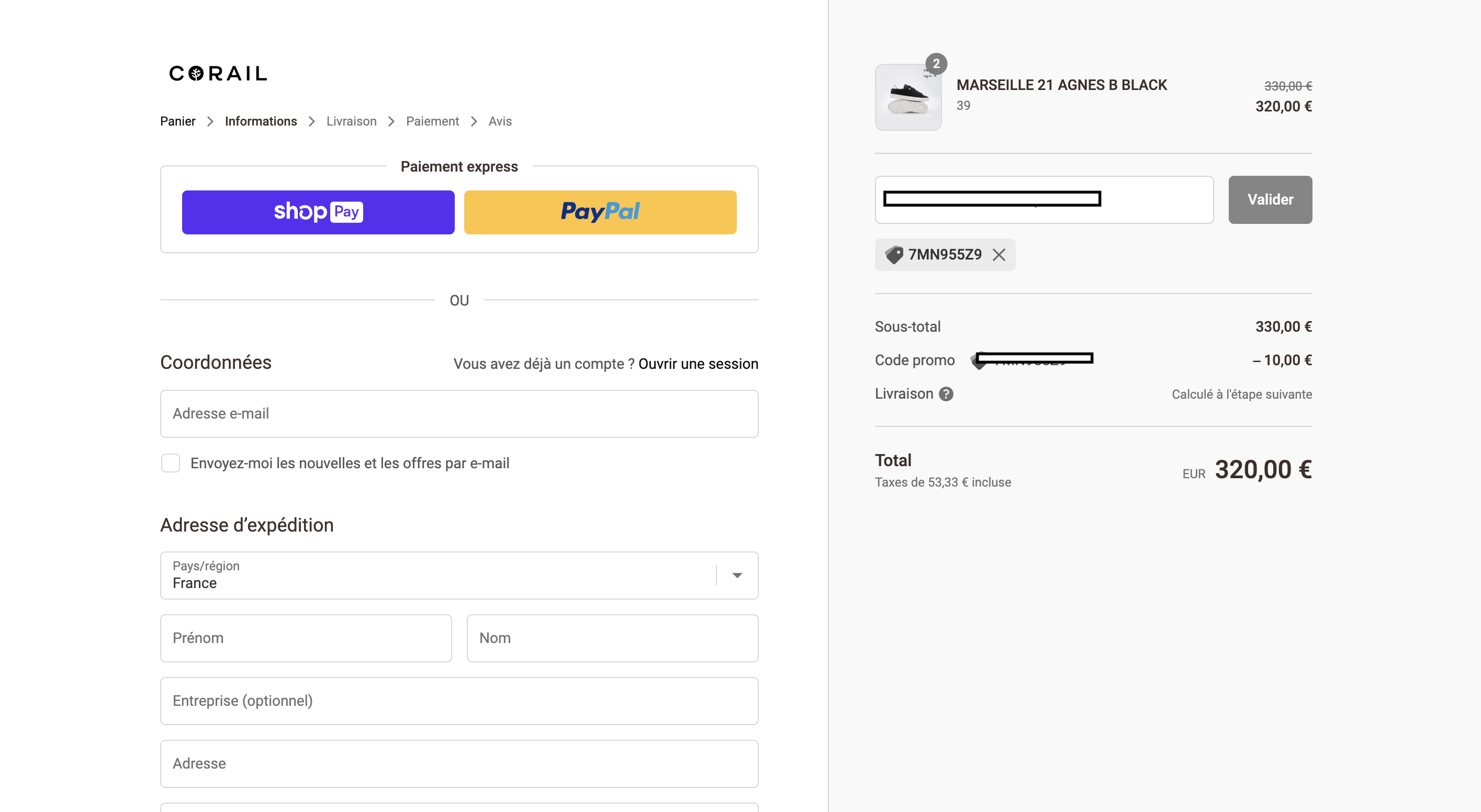Go to Panier breadcrumb step

click(177, 121)
